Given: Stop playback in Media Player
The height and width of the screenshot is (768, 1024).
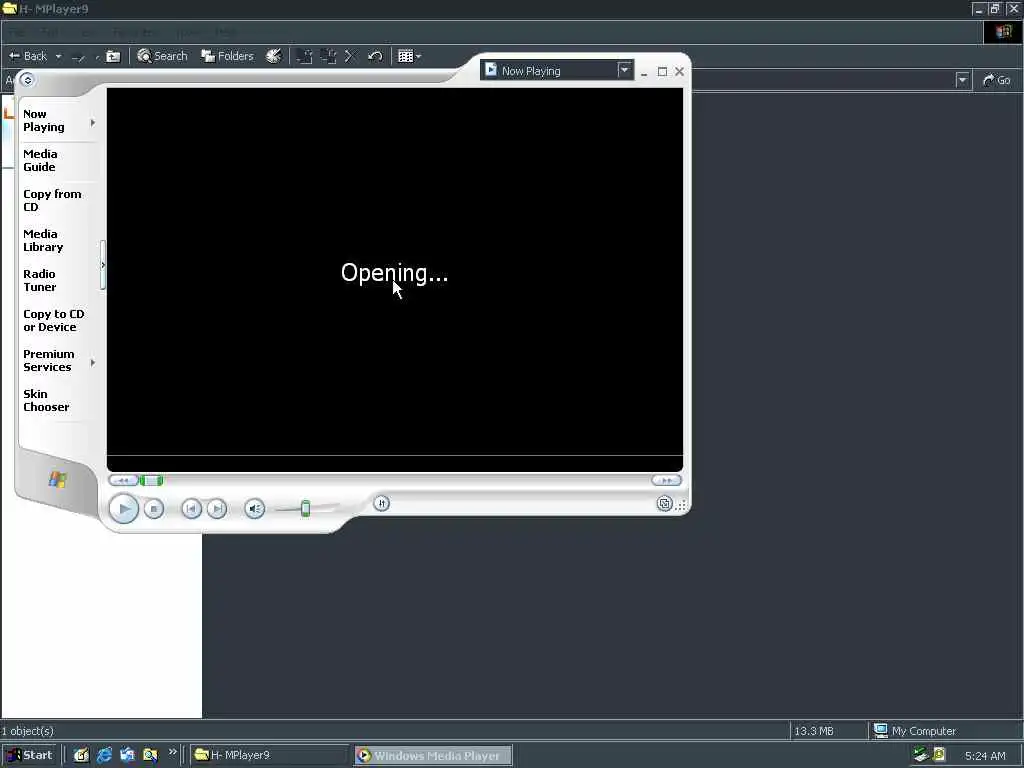Looking at the screenshot, I should pyautogui.click(x=153, y=509).
